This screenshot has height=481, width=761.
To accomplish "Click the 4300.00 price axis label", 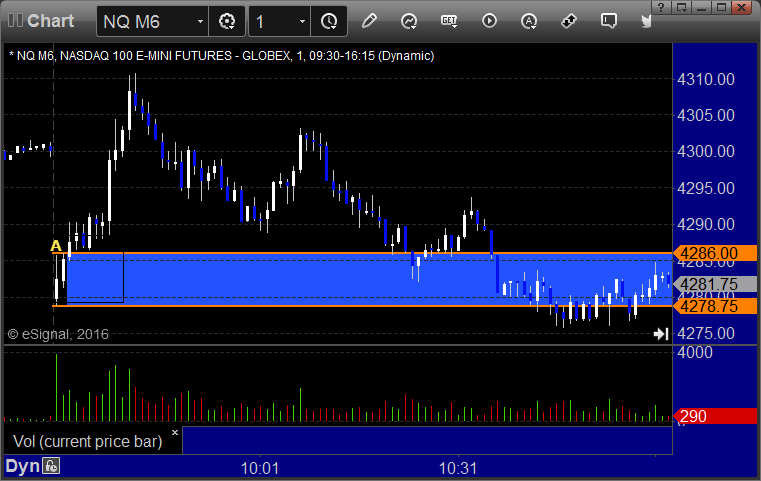I will (706, 151).
